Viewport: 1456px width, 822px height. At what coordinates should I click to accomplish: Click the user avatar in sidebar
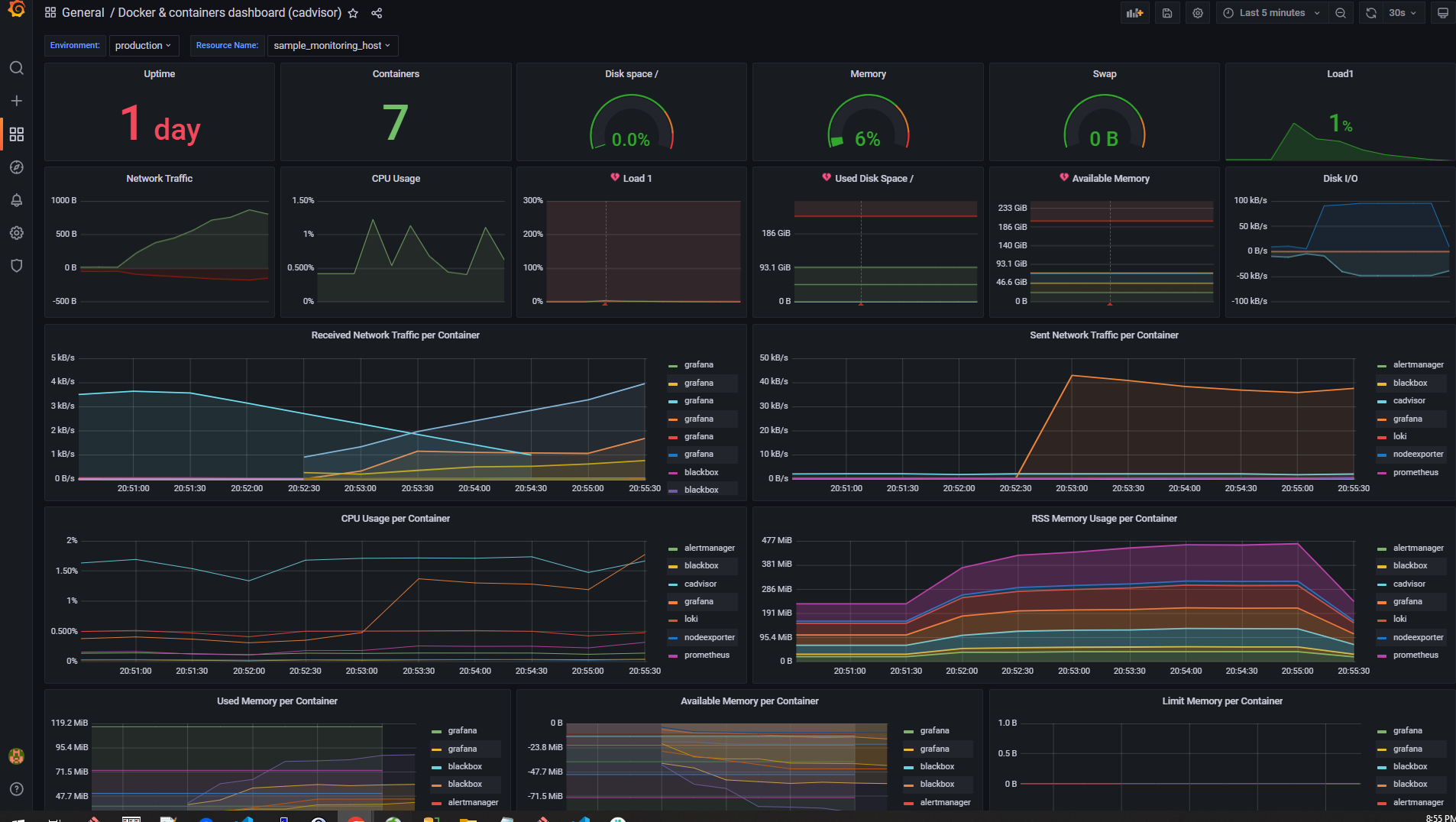(x=16, y=756)
